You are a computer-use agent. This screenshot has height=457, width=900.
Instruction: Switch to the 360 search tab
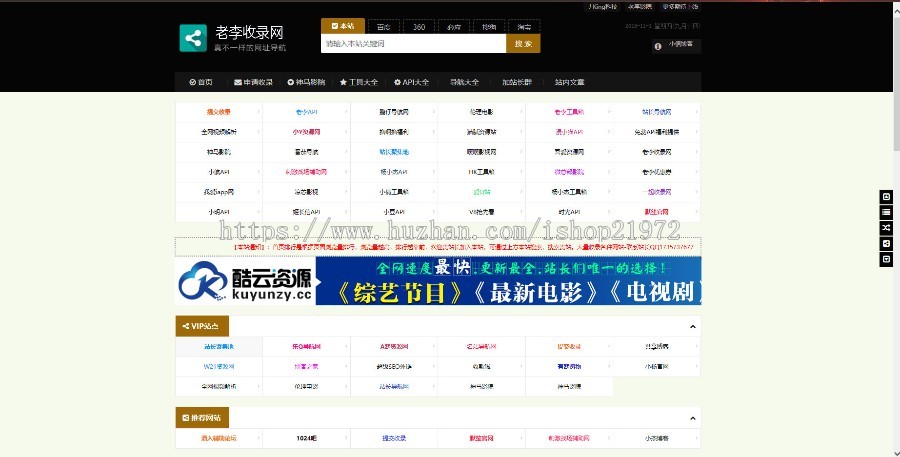tap(419, 27)
